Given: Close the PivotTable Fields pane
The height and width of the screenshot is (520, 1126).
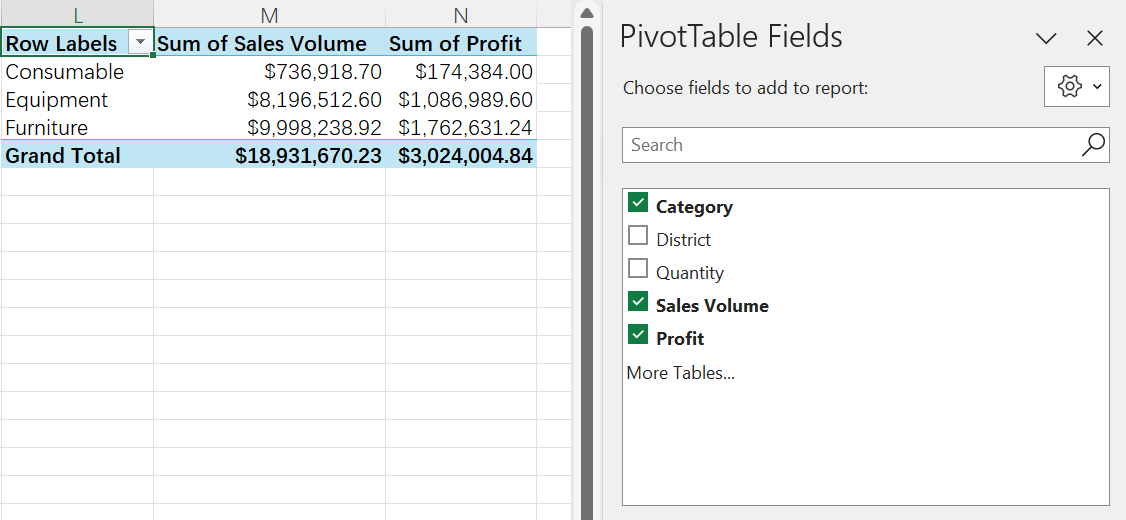Looking at the screenshot, I should tap(1095, 39).
